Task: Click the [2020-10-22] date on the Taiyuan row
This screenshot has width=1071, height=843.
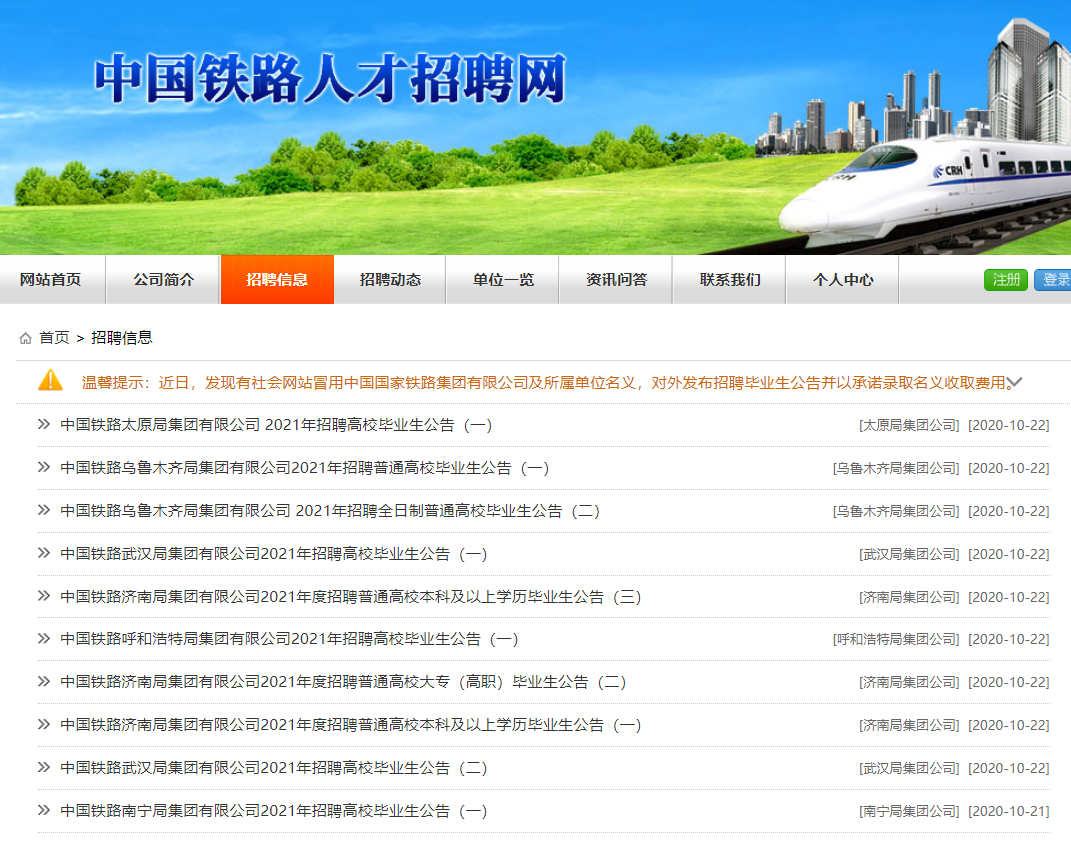Action: click(x=1009, y=425)
